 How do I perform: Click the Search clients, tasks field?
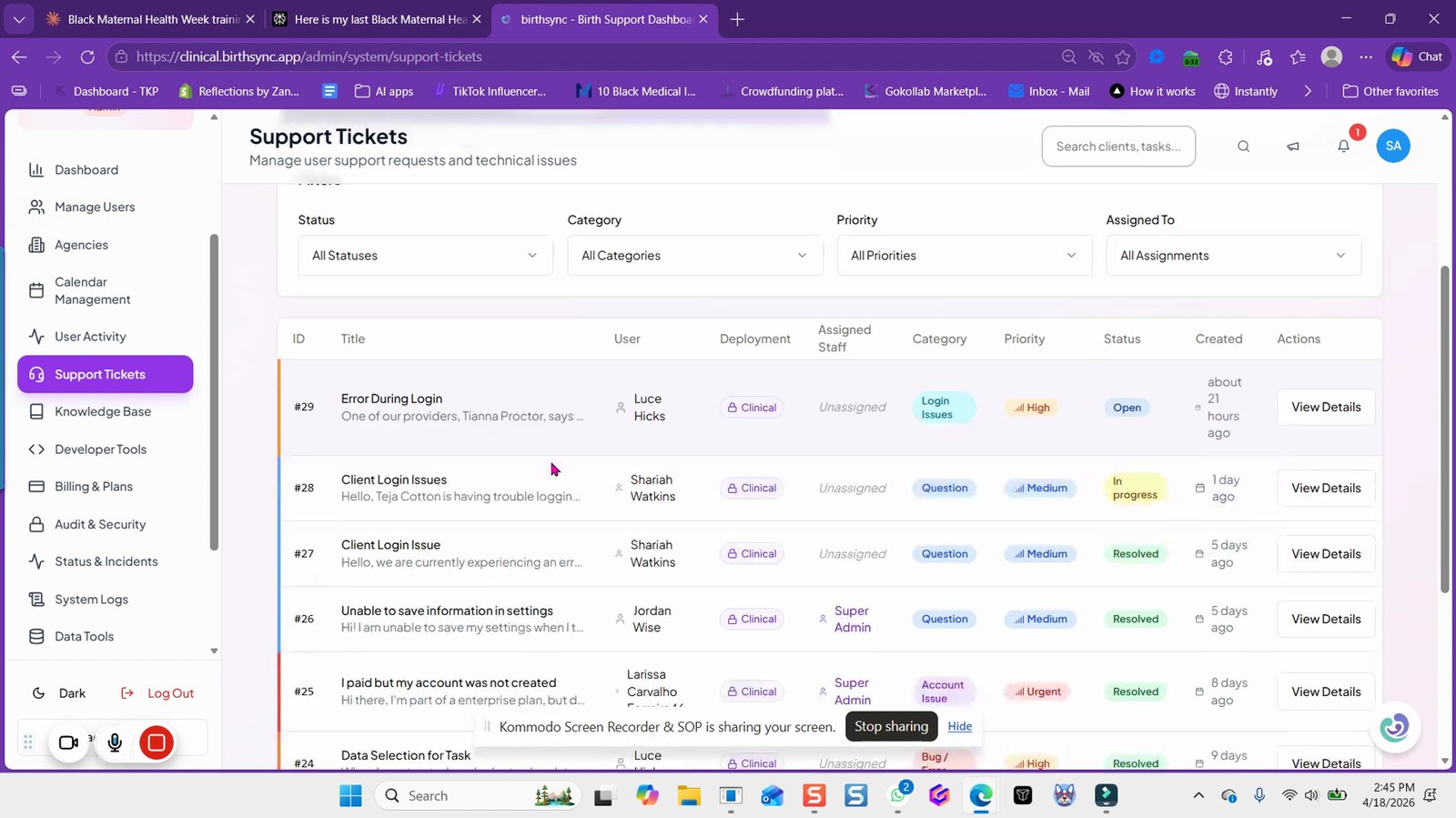coord(1118,146)
